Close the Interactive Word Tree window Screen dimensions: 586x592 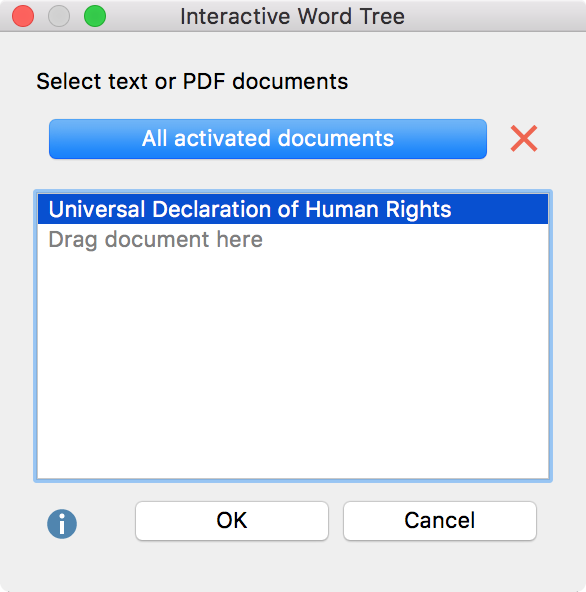(23, 16)
